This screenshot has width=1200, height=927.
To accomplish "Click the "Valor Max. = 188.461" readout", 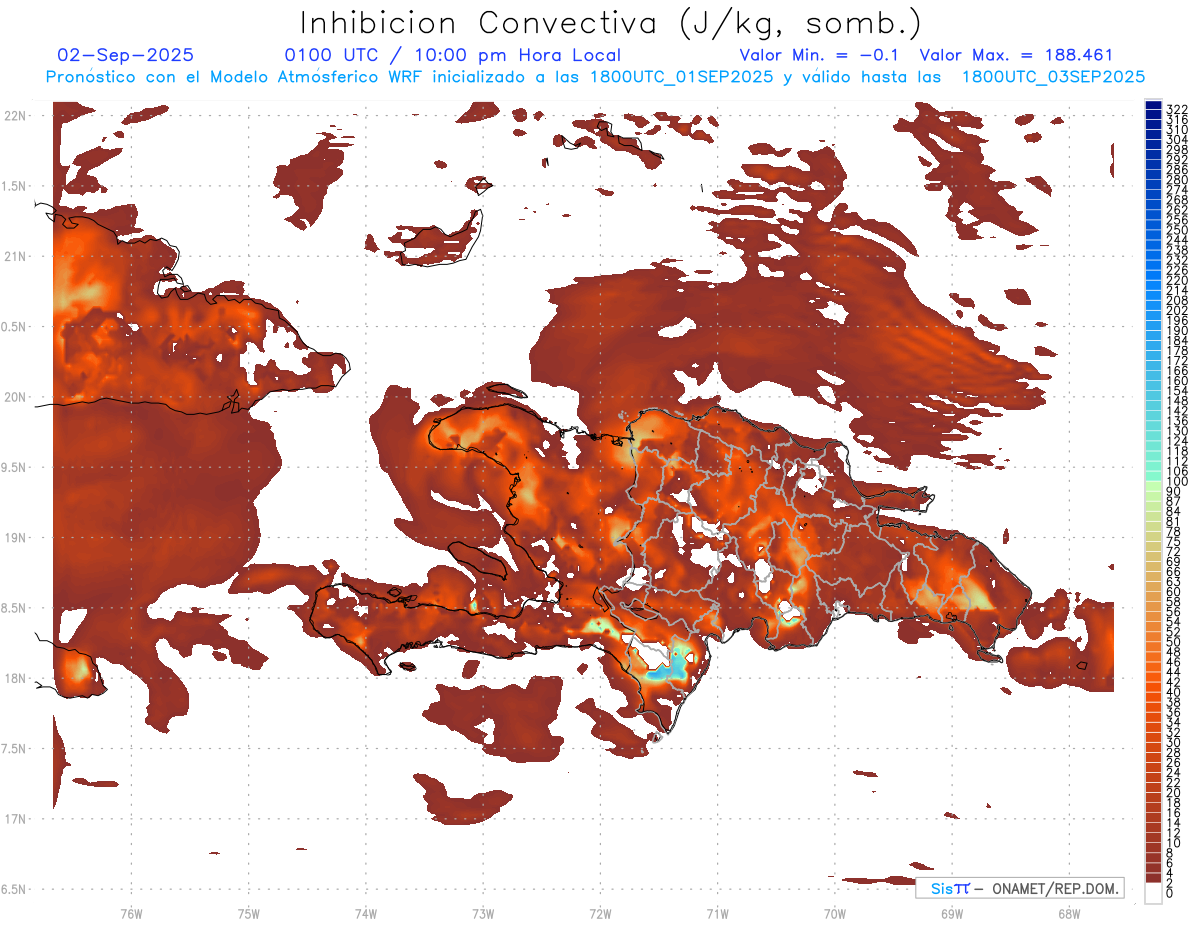I will tap(1016, 55).
